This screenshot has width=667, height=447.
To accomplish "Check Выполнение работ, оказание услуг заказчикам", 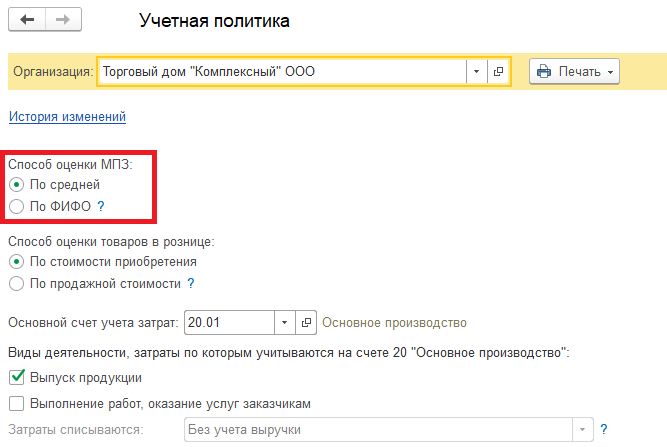I will [17, 403].
